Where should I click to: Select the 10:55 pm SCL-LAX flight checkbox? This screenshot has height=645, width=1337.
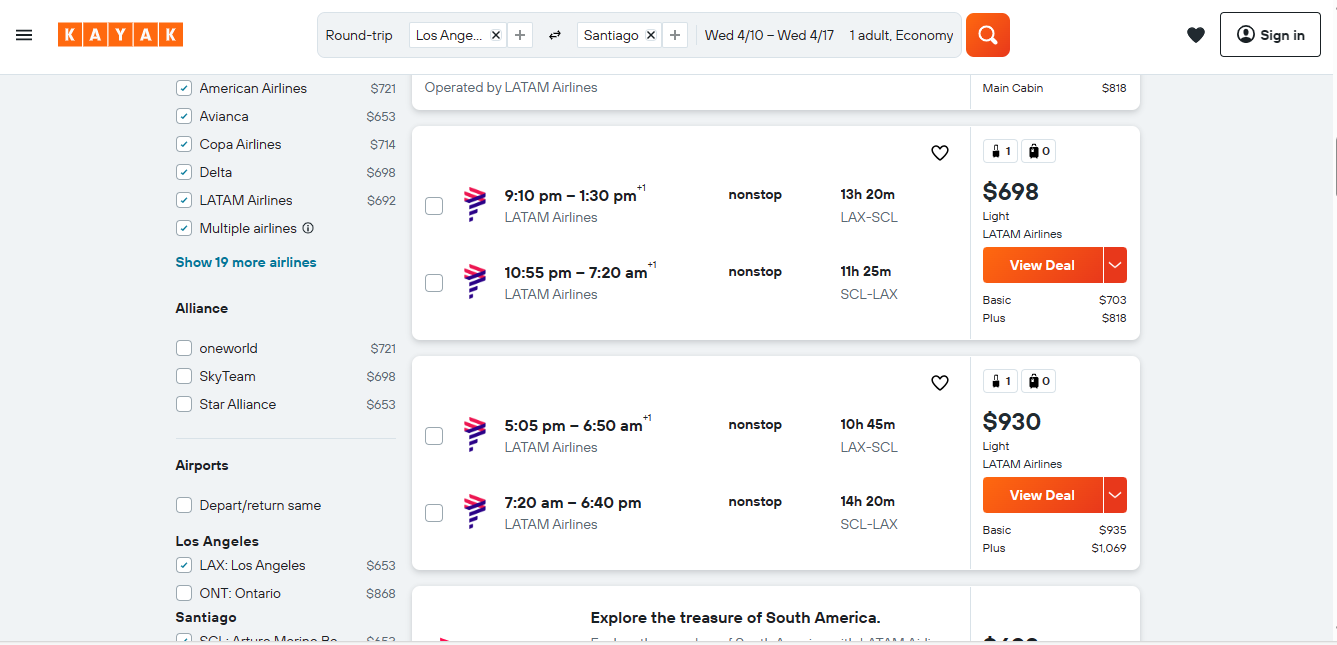pos(434,283)
